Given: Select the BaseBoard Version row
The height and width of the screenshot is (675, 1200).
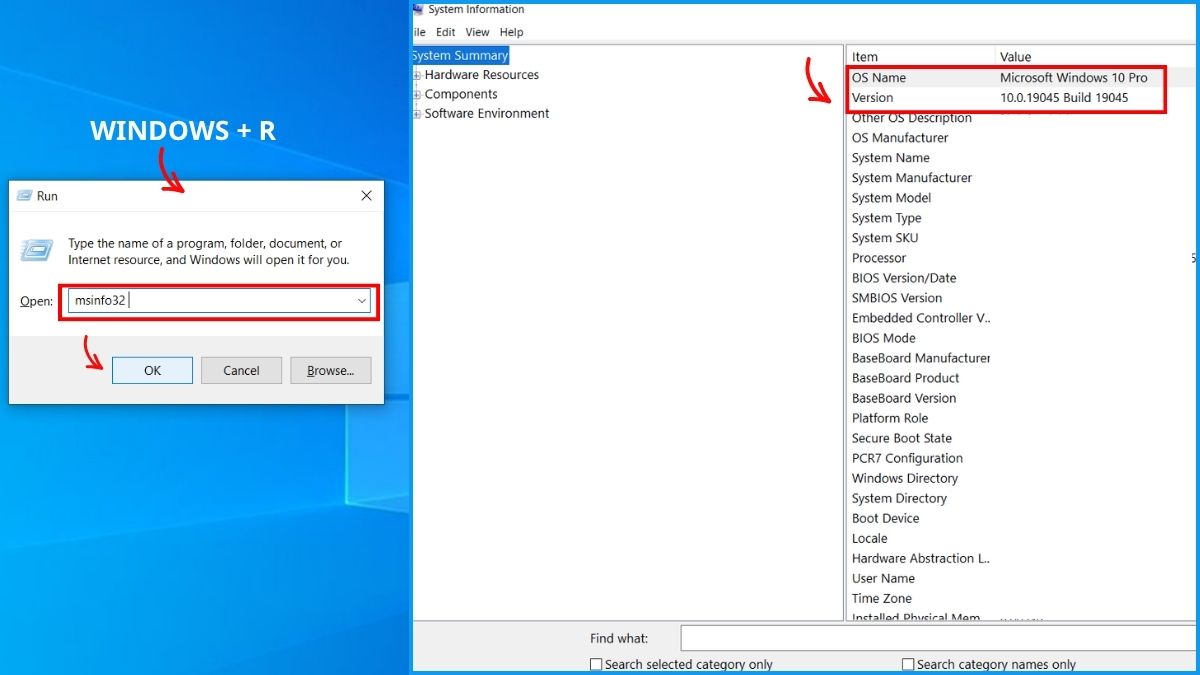Looking at the screenshot, I should tap(1022, 398).
